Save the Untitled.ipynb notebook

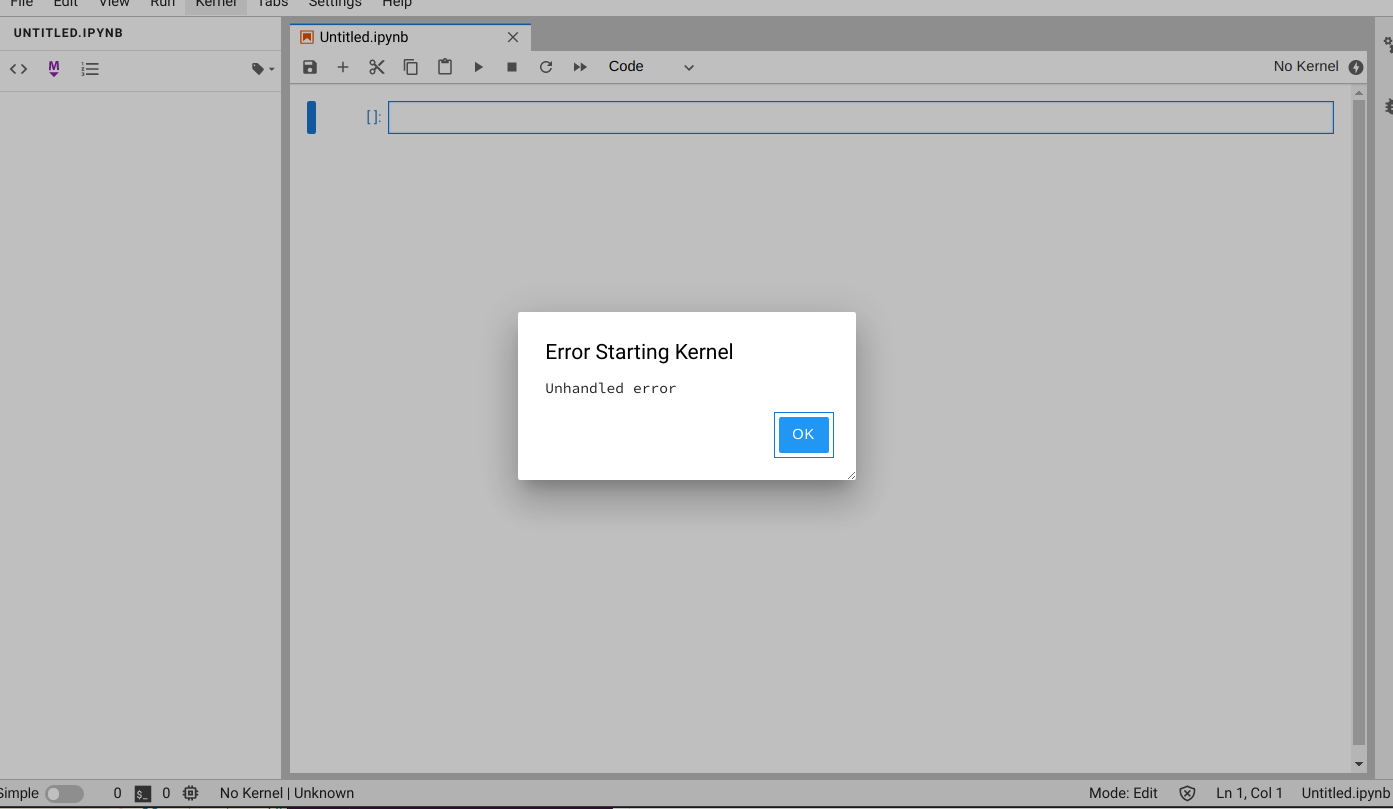pos(309,66)
